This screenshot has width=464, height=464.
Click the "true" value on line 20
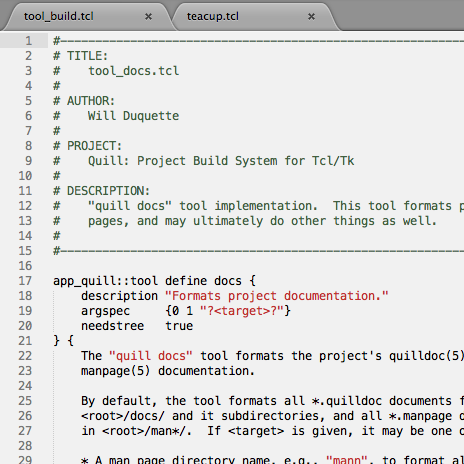click(x=179, y=326)
